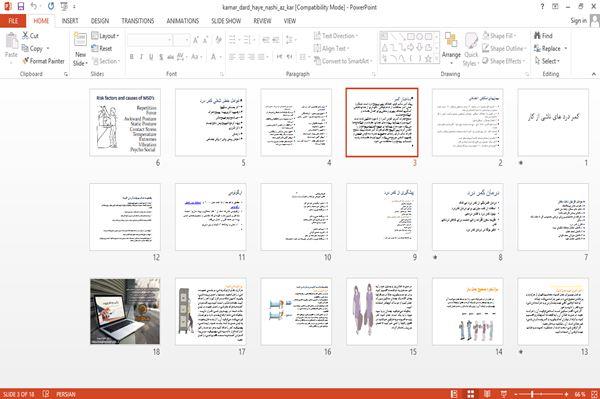Toggle text Shadow formatting
This screenshot has width=600, height=399.
pyautogui.click(x=161, y=57)
